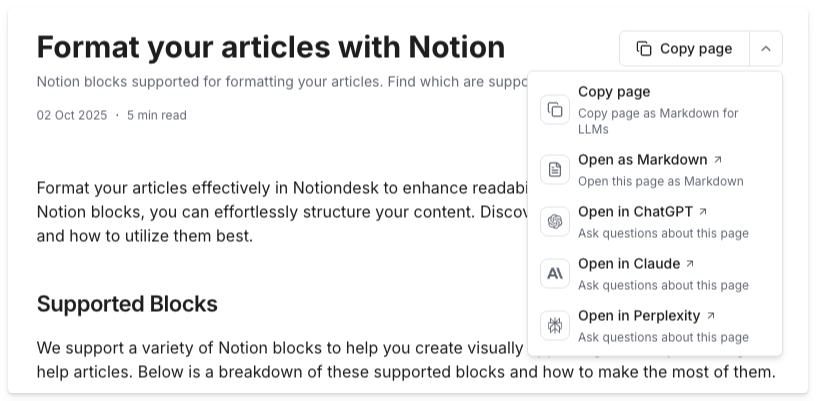Click the 02 Oct 2025 date text
816x401 pixels.
(72, 115)
